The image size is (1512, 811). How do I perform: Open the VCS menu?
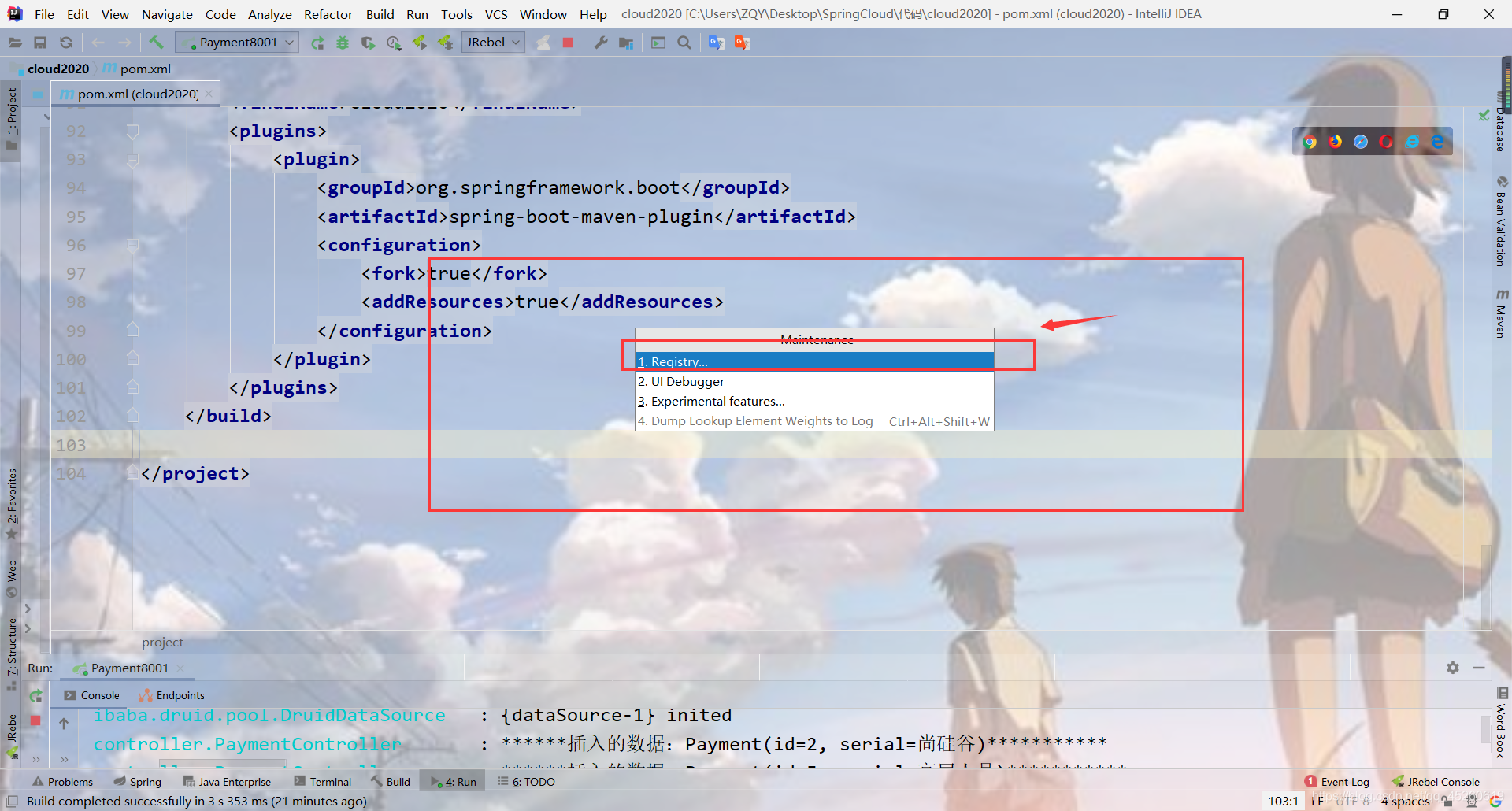click(x=496, y=14)
